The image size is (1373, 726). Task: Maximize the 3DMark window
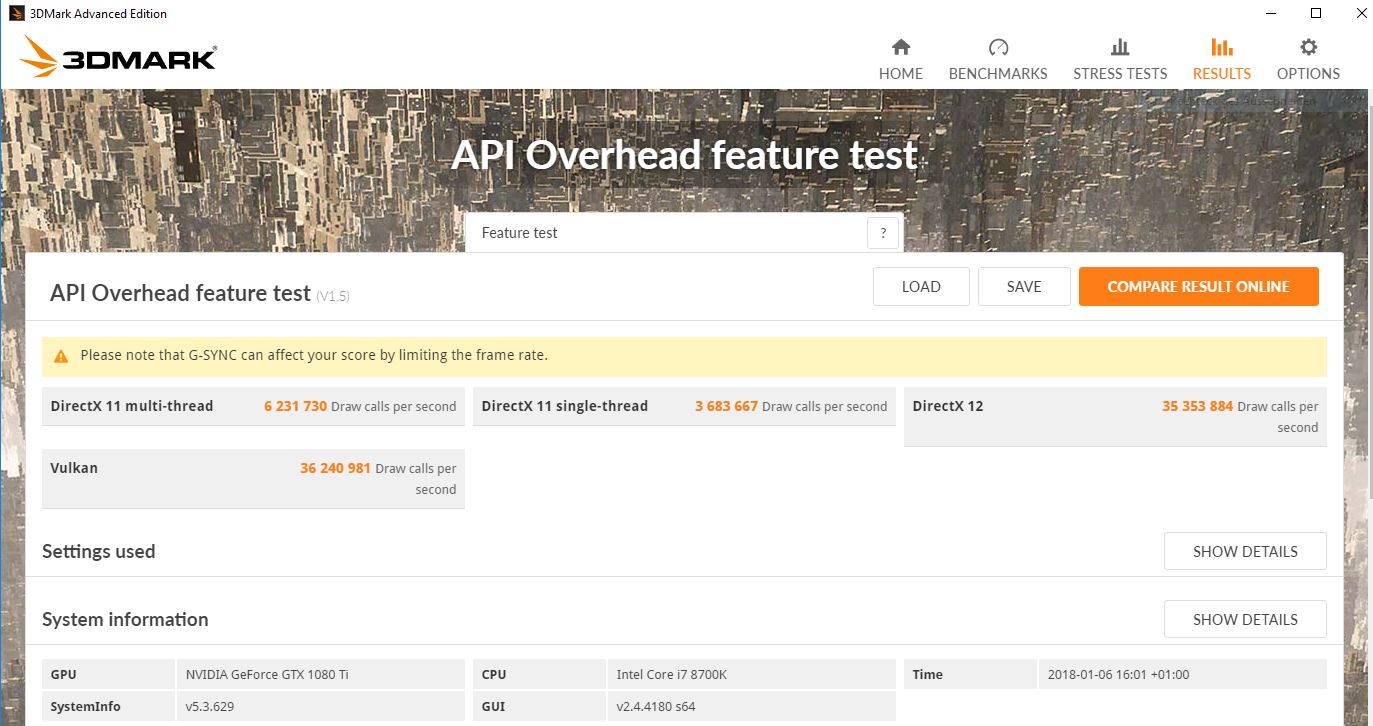tap(1316, 13)
